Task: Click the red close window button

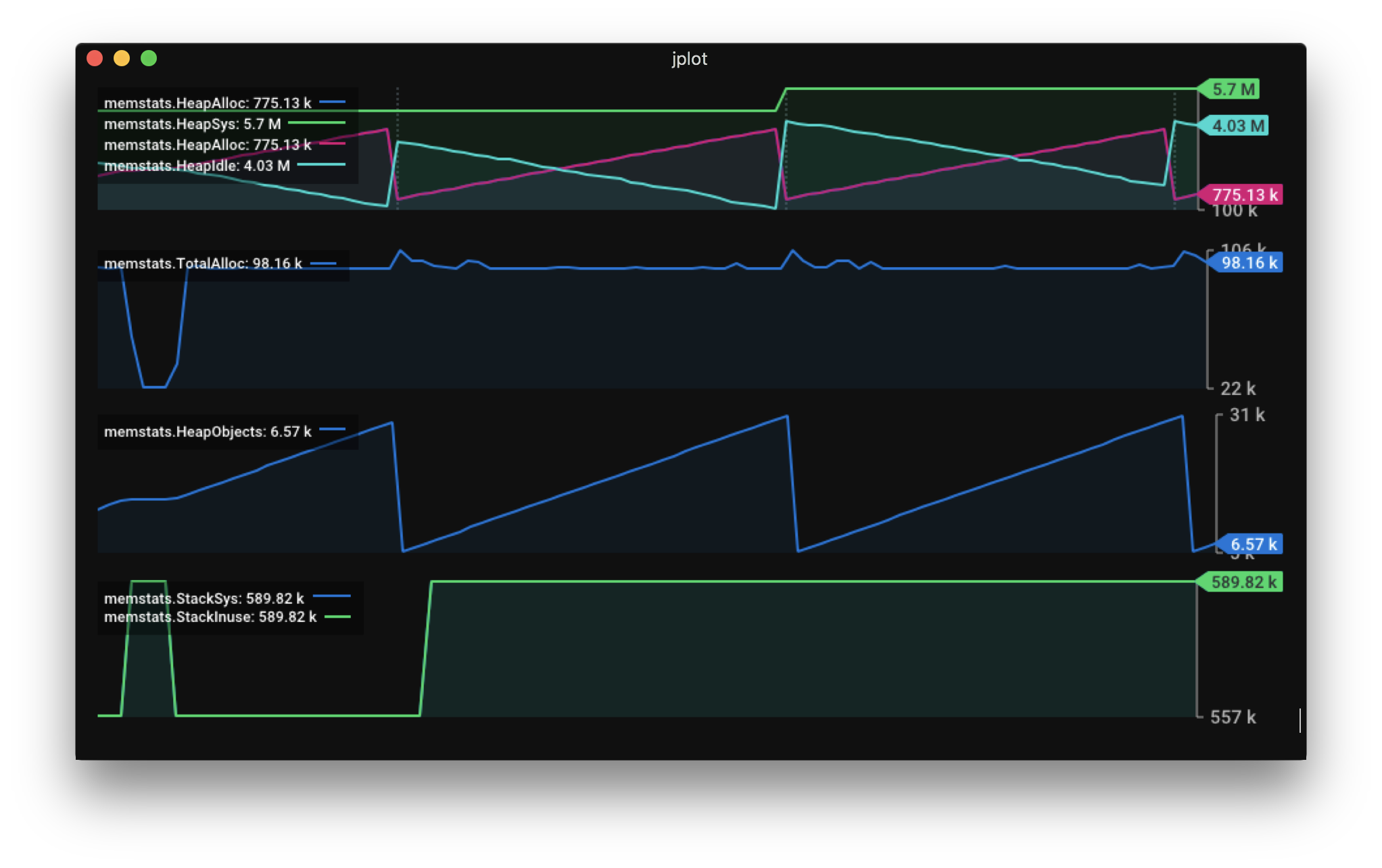Action: (95, 59)
